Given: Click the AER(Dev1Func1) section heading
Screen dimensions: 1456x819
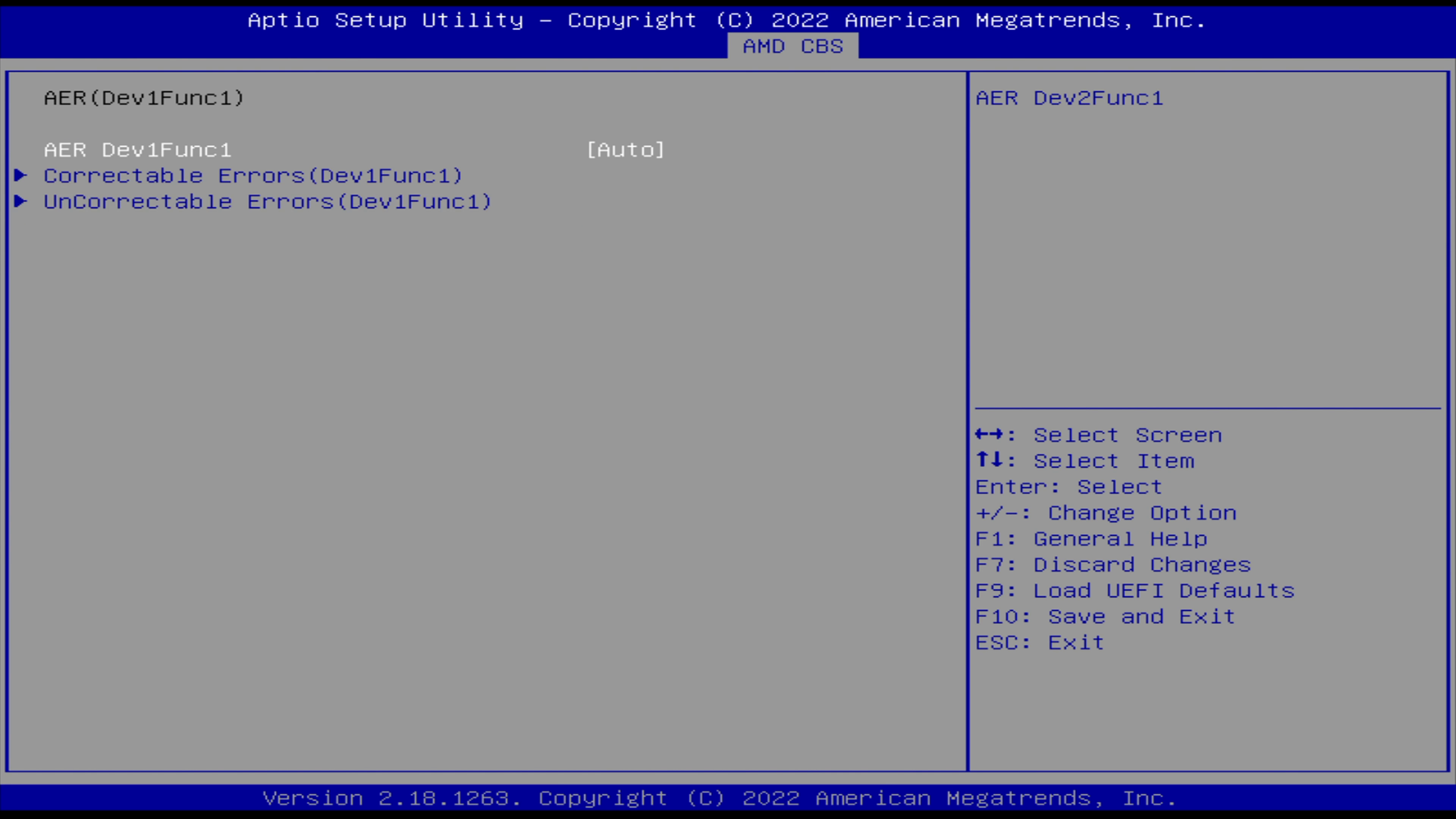Looking at the screenshot, I should (x=144, y=98).
